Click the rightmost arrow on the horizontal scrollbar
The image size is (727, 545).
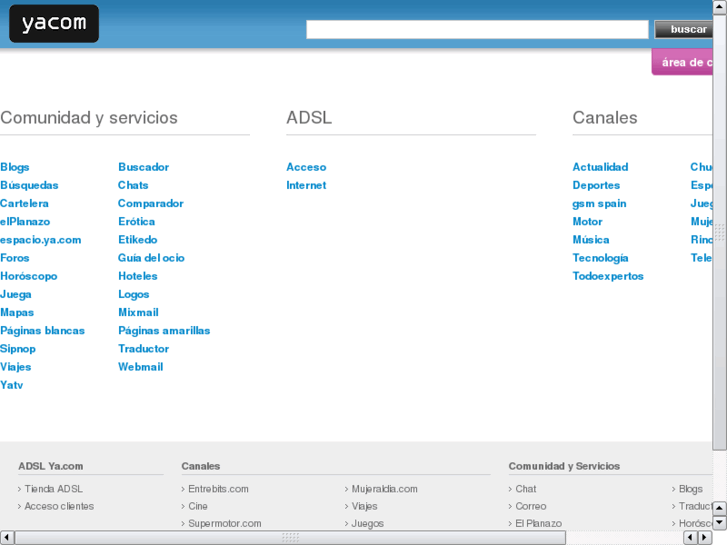705,538
